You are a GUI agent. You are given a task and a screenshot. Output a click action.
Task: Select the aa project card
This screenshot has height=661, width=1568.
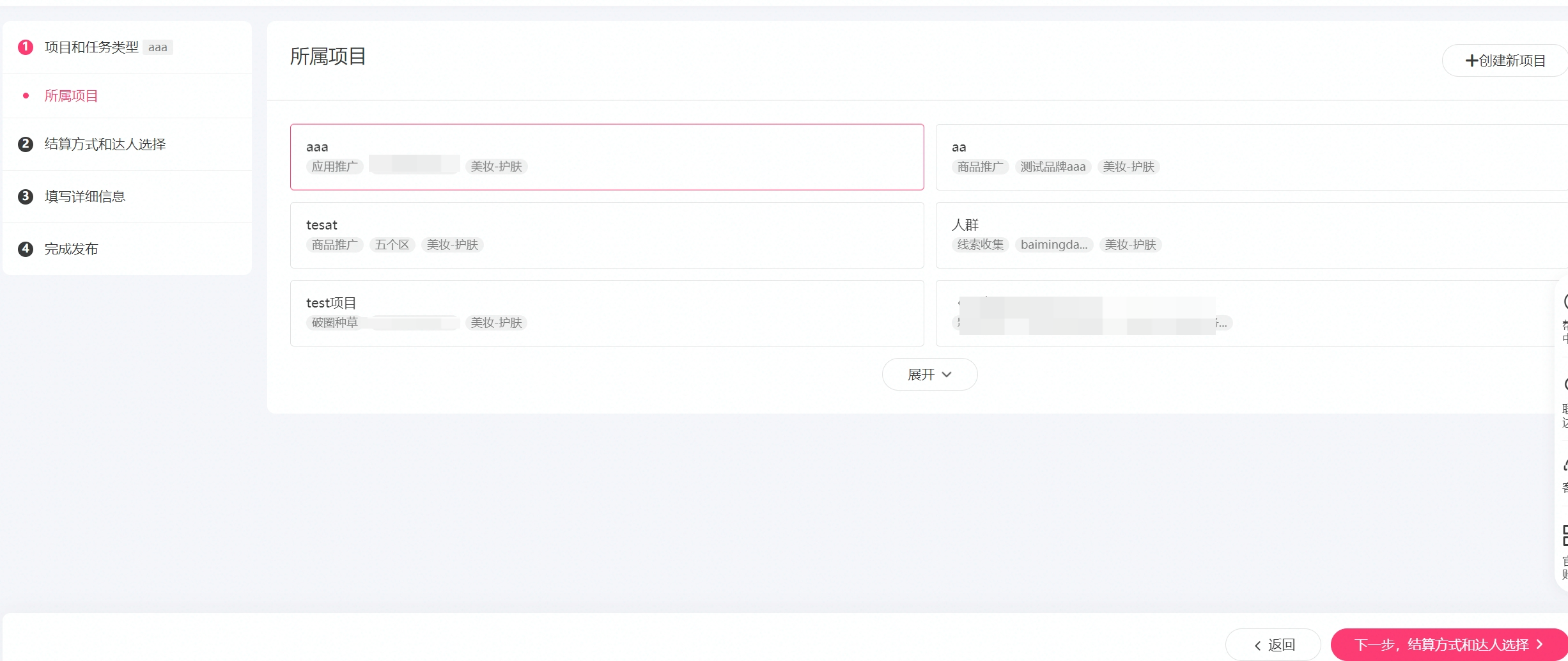tap(1252, 157)
